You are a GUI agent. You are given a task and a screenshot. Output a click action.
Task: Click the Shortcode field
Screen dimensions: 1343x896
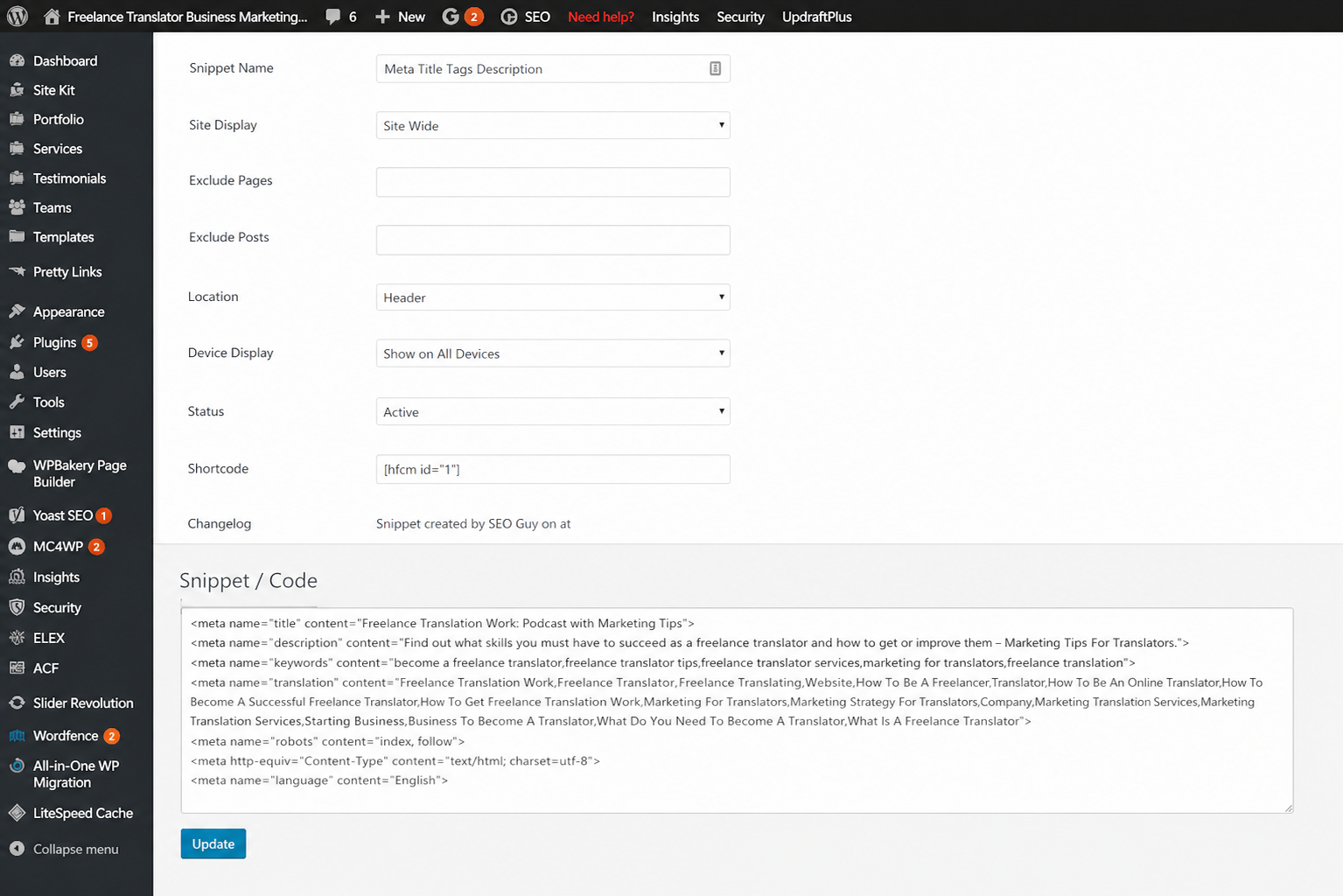[553, 469]
